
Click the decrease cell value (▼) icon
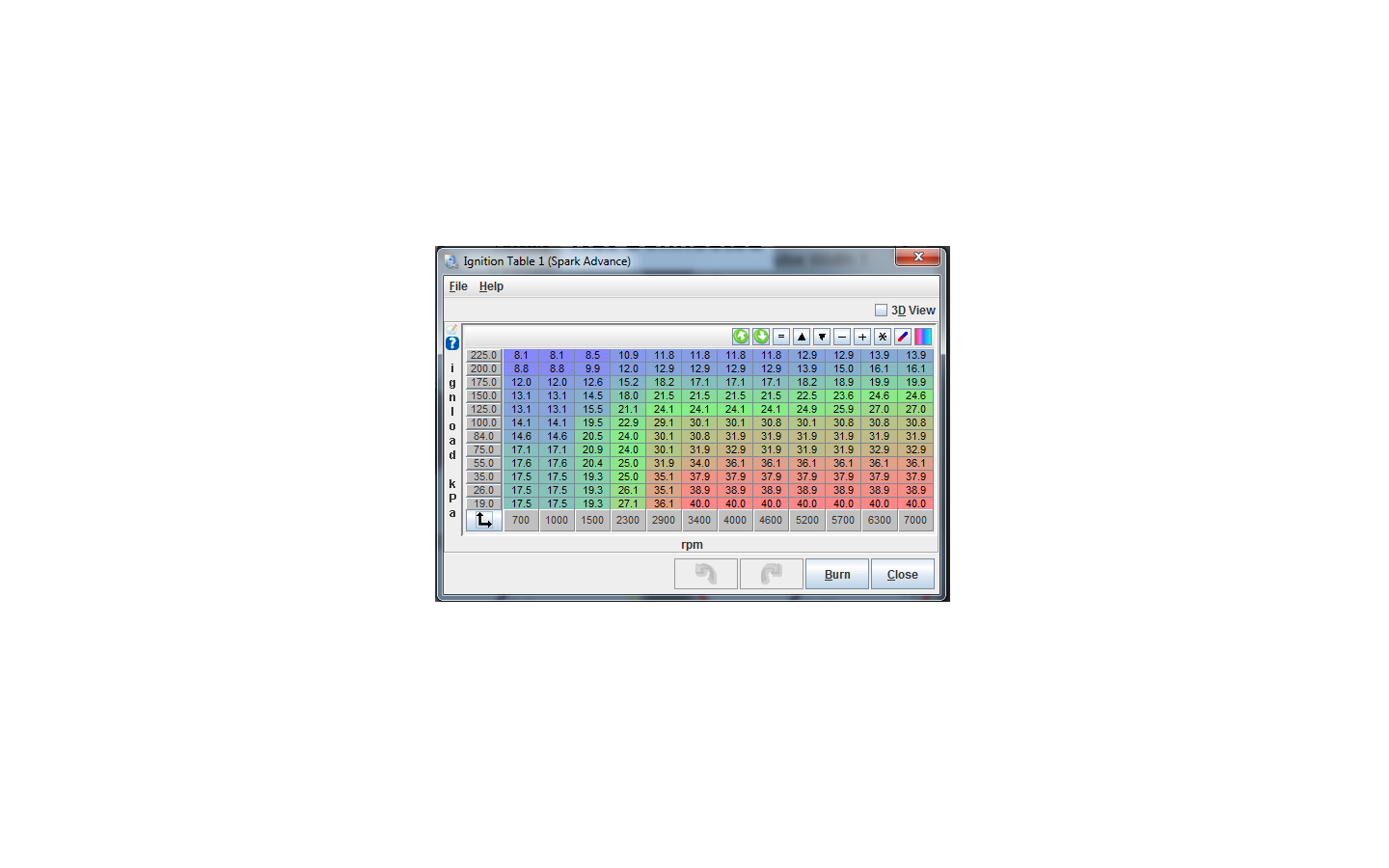point(822,337)
